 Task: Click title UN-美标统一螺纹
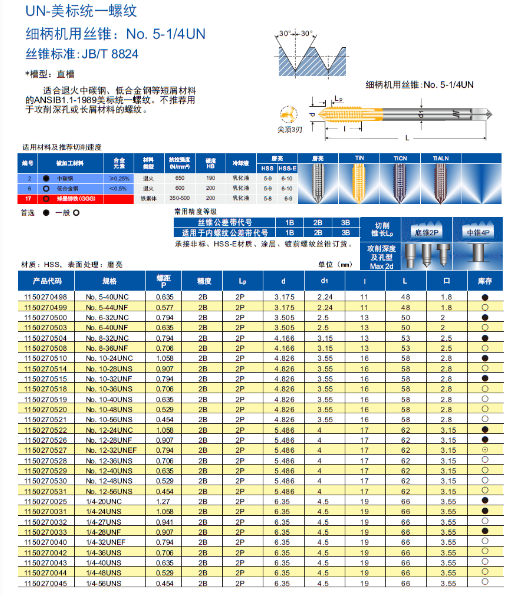pyautogui.click(x=81, y=11)
